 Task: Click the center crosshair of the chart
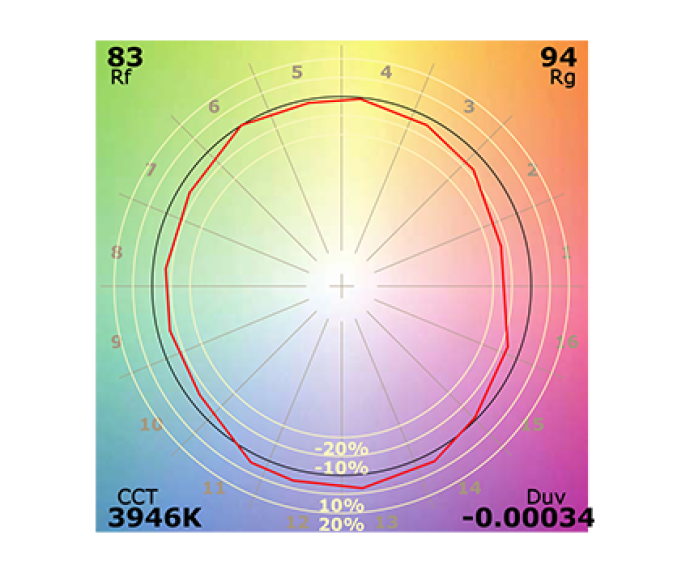(341, 286)
